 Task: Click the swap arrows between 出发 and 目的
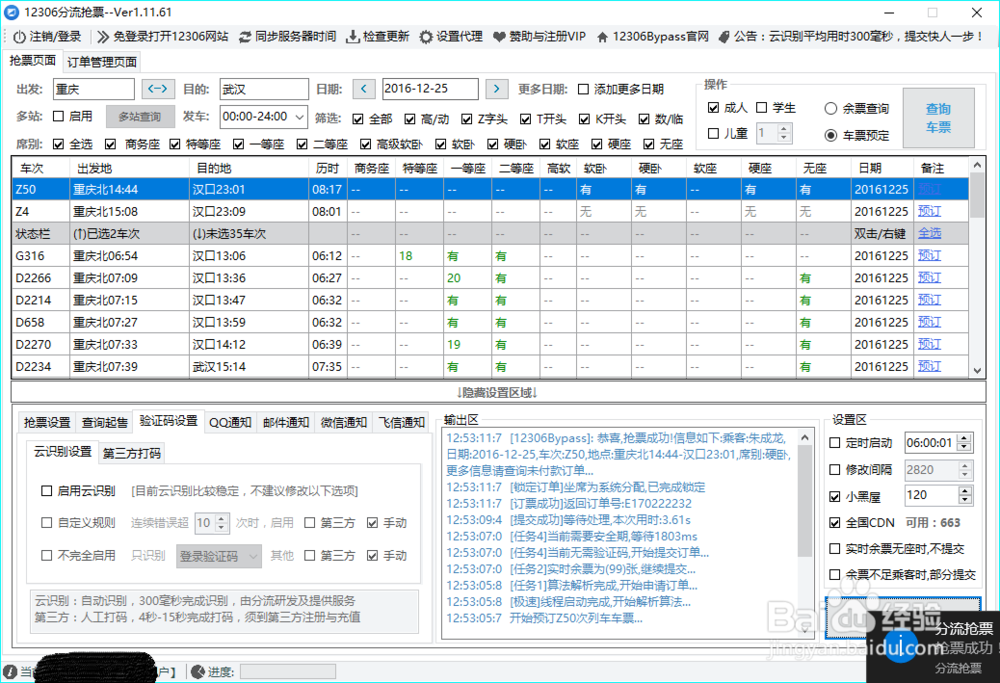(158, 88)
